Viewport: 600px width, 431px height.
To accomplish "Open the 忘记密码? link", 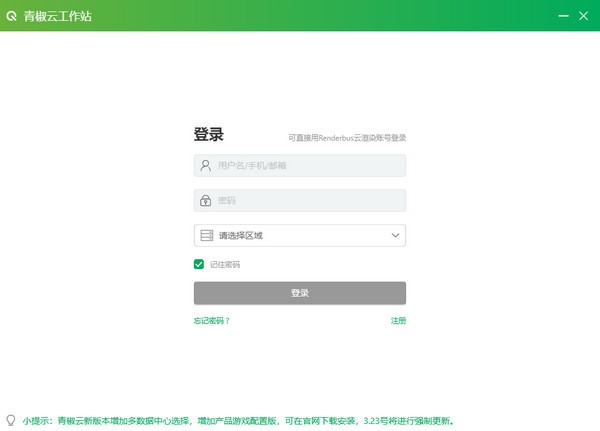I will coord(212,321).
